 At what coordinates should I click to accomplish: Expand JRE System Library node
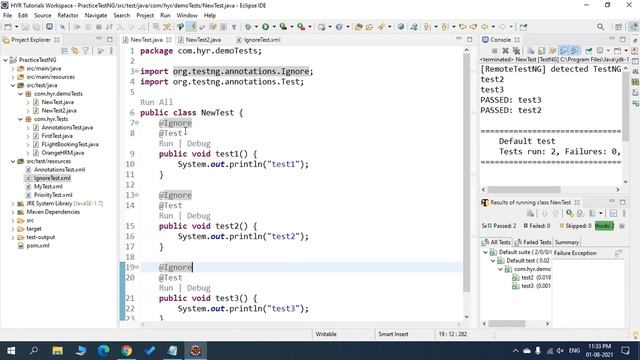[x=13, y=203]
